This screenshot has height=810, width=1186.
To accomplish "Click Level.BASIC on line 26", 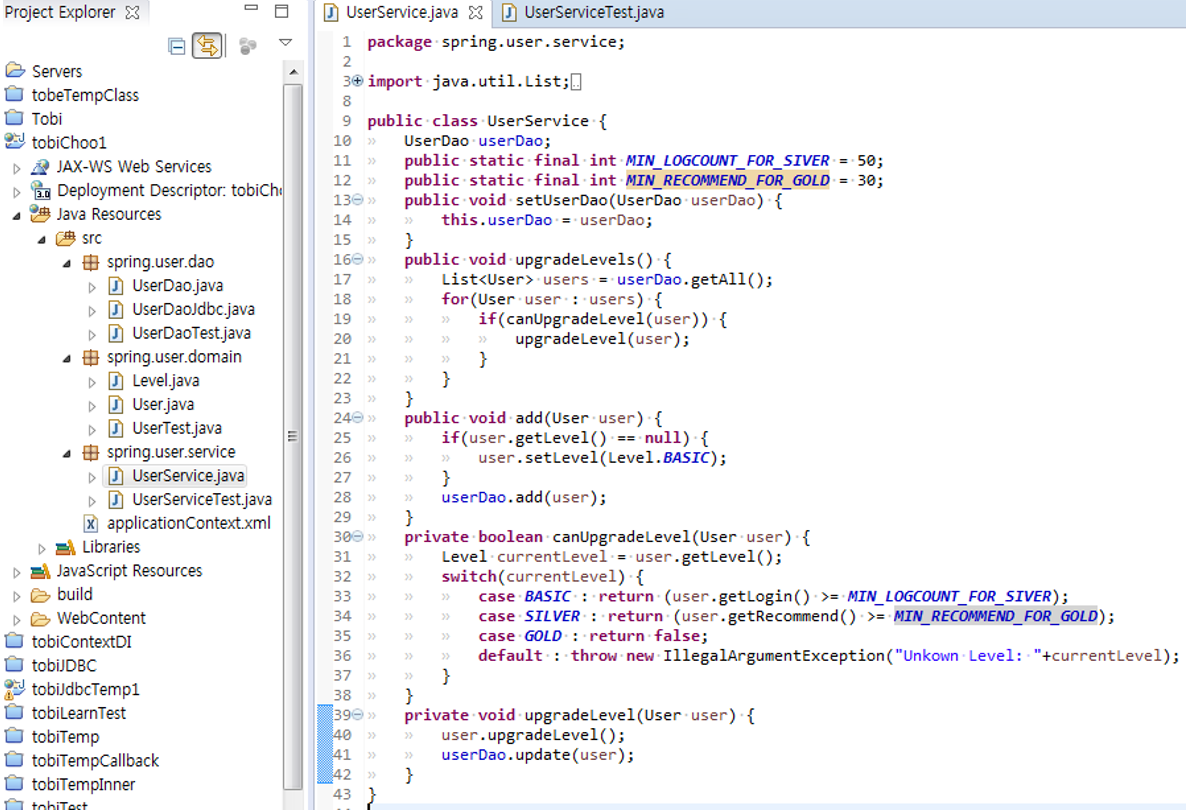I will (x=658, y=458).
